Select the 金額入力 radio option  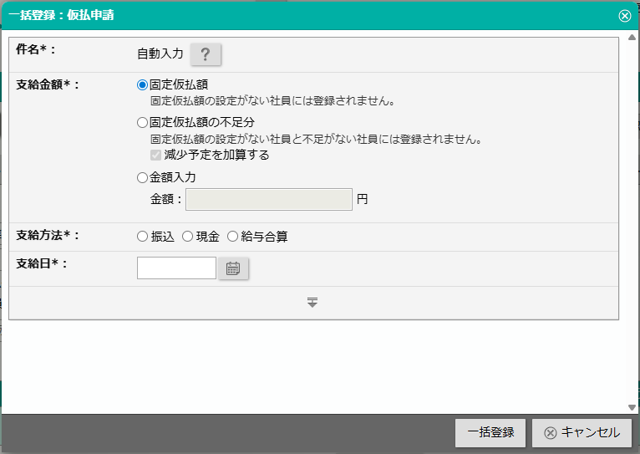coord(142,177)
